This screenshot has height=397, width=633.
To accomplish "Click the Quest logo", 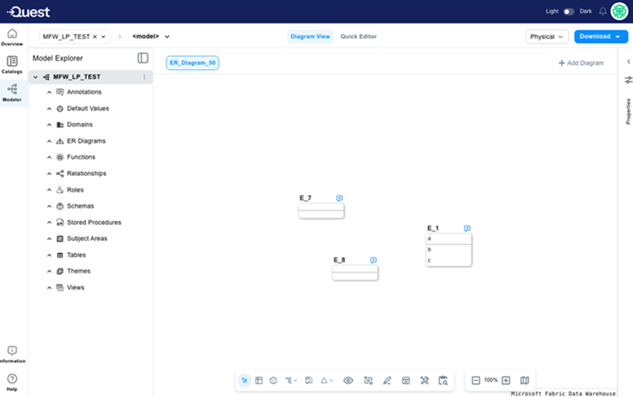I will (29, 12).
